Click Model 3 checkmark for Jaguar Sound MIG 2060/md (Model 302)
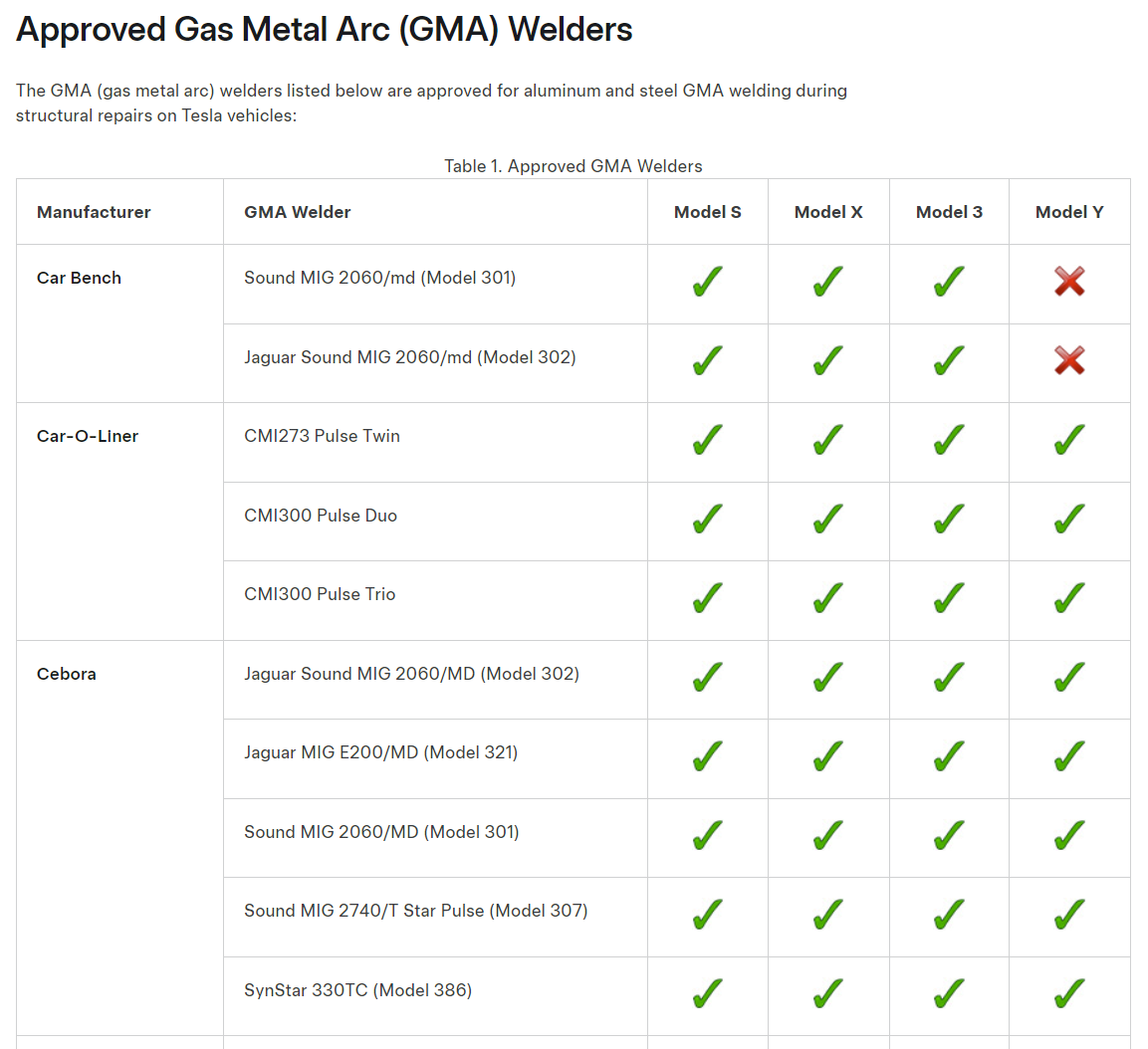 [x=949, y=360]
